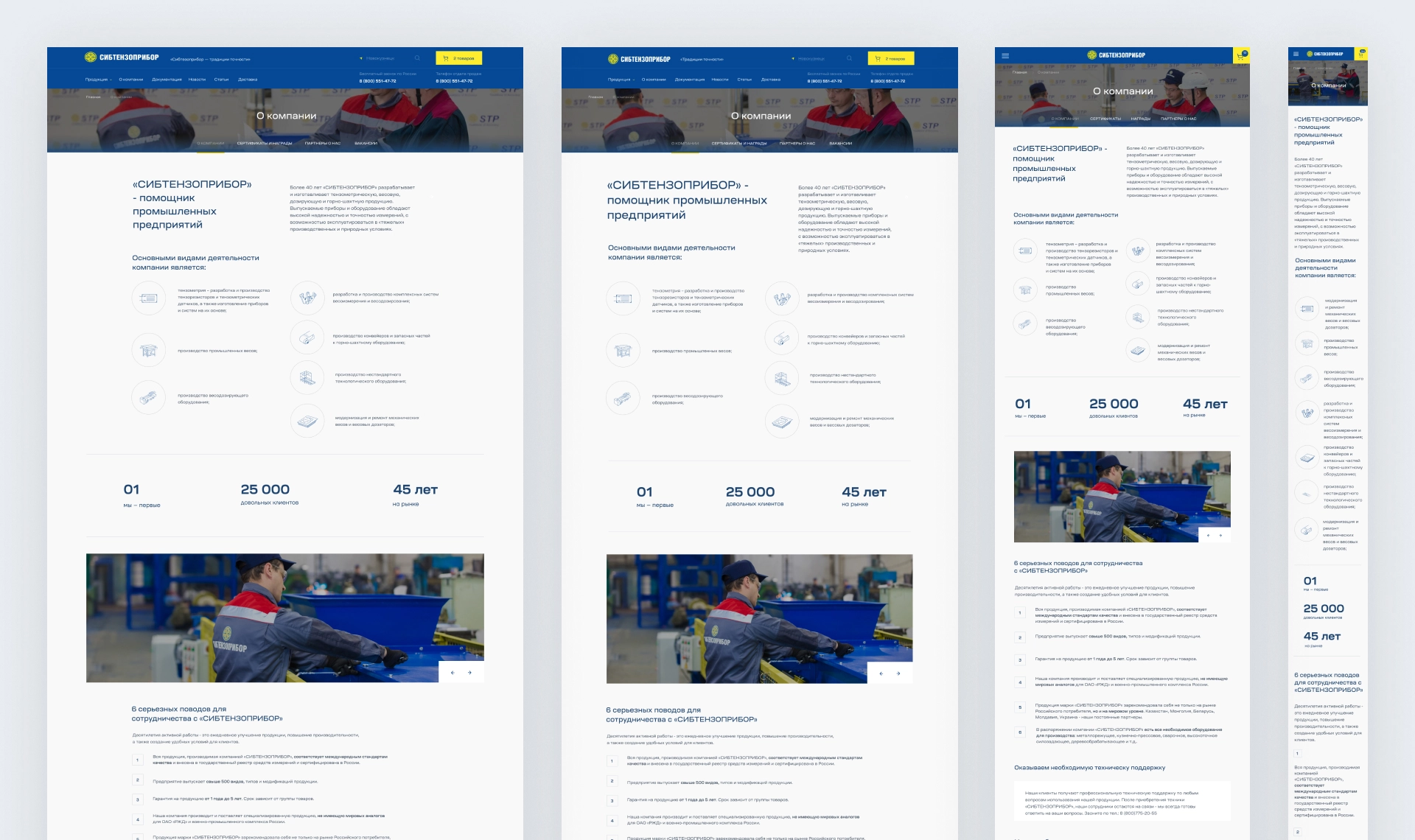Screen dimensions: 1415x840
Task: Click the yellow 2 товаров cart button, second mockup
Action: pos(891,58)
